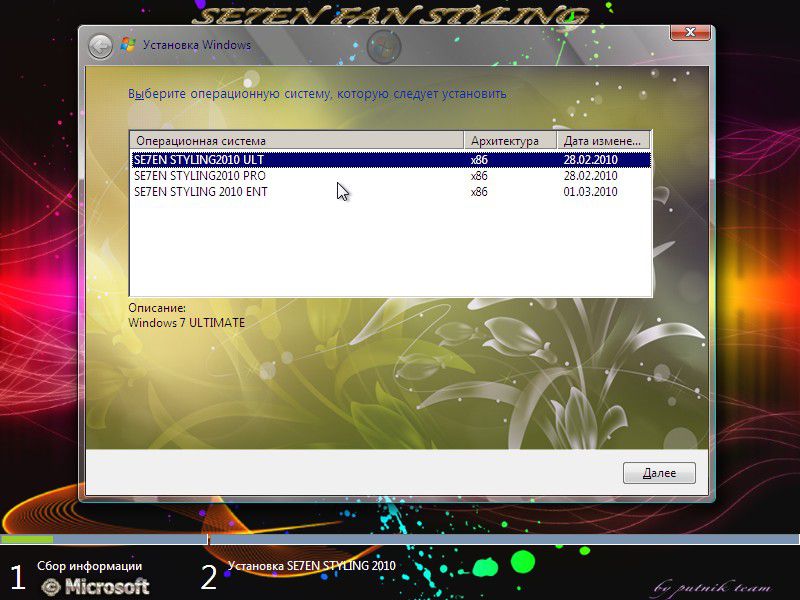
Task: Click the Windows 7 ULTIMATE description text
Action: pyautogui.click(x=186, y=322)
